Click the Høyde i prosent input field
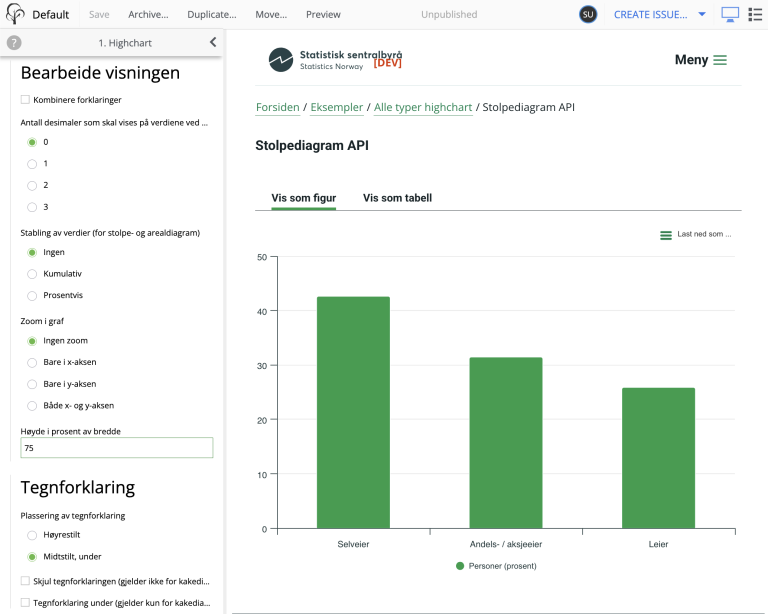 (x=117, y=448)
